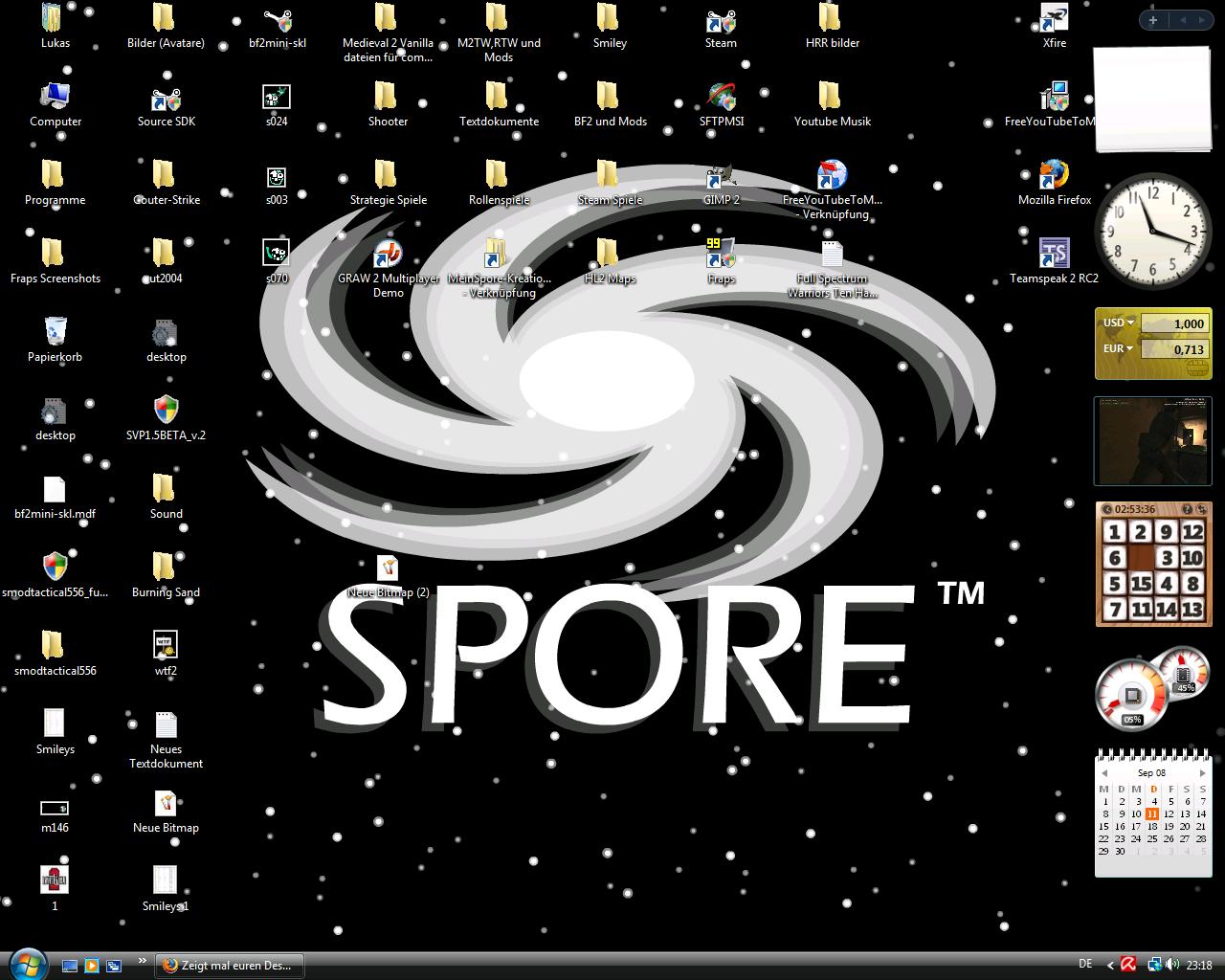Click the Windows Start orb
Viewport: 1225px width, 980px height.
[x=27, y=962]
